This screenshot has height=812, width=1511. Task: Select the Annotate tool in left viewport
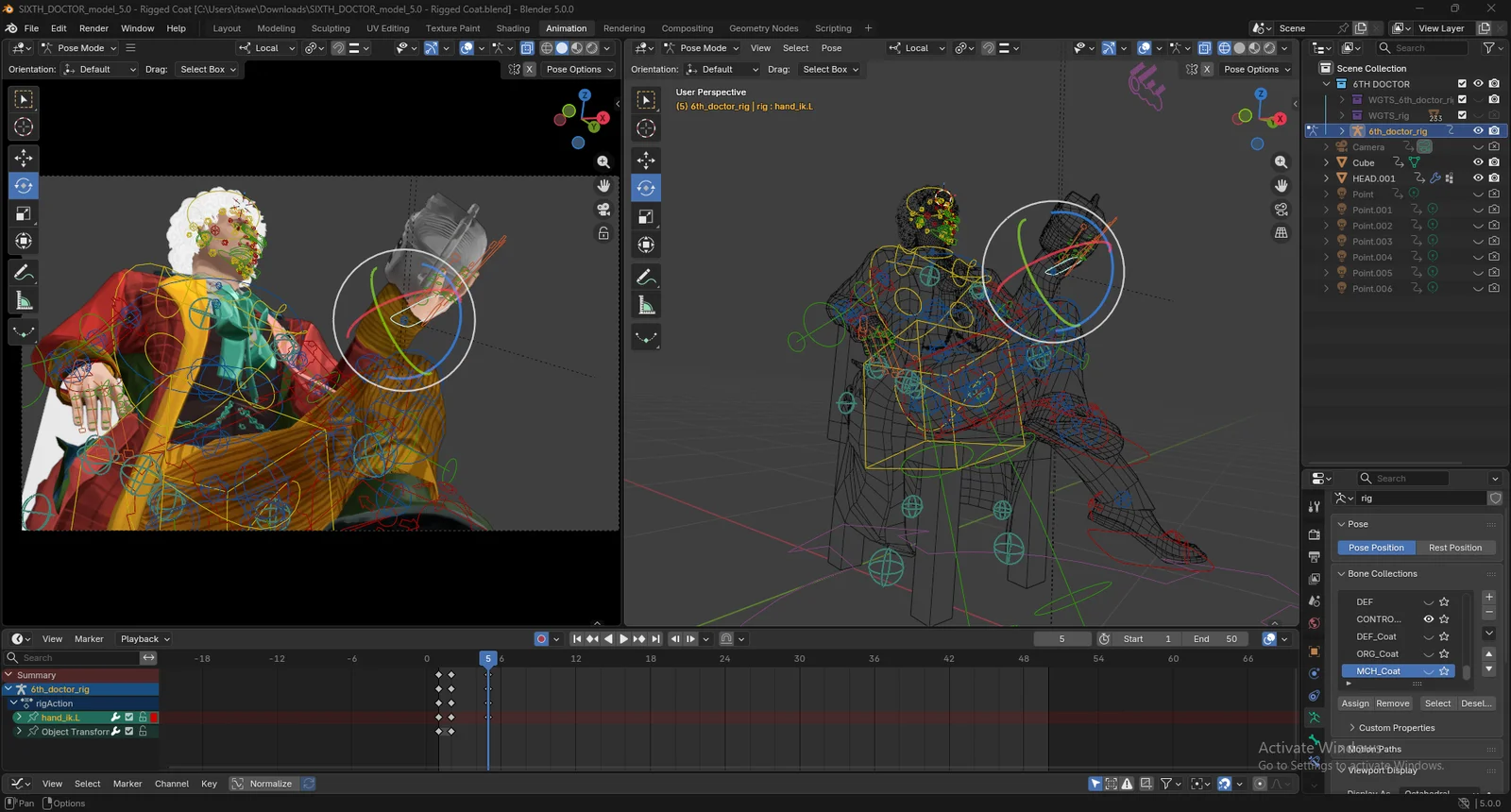pos(24,273)
